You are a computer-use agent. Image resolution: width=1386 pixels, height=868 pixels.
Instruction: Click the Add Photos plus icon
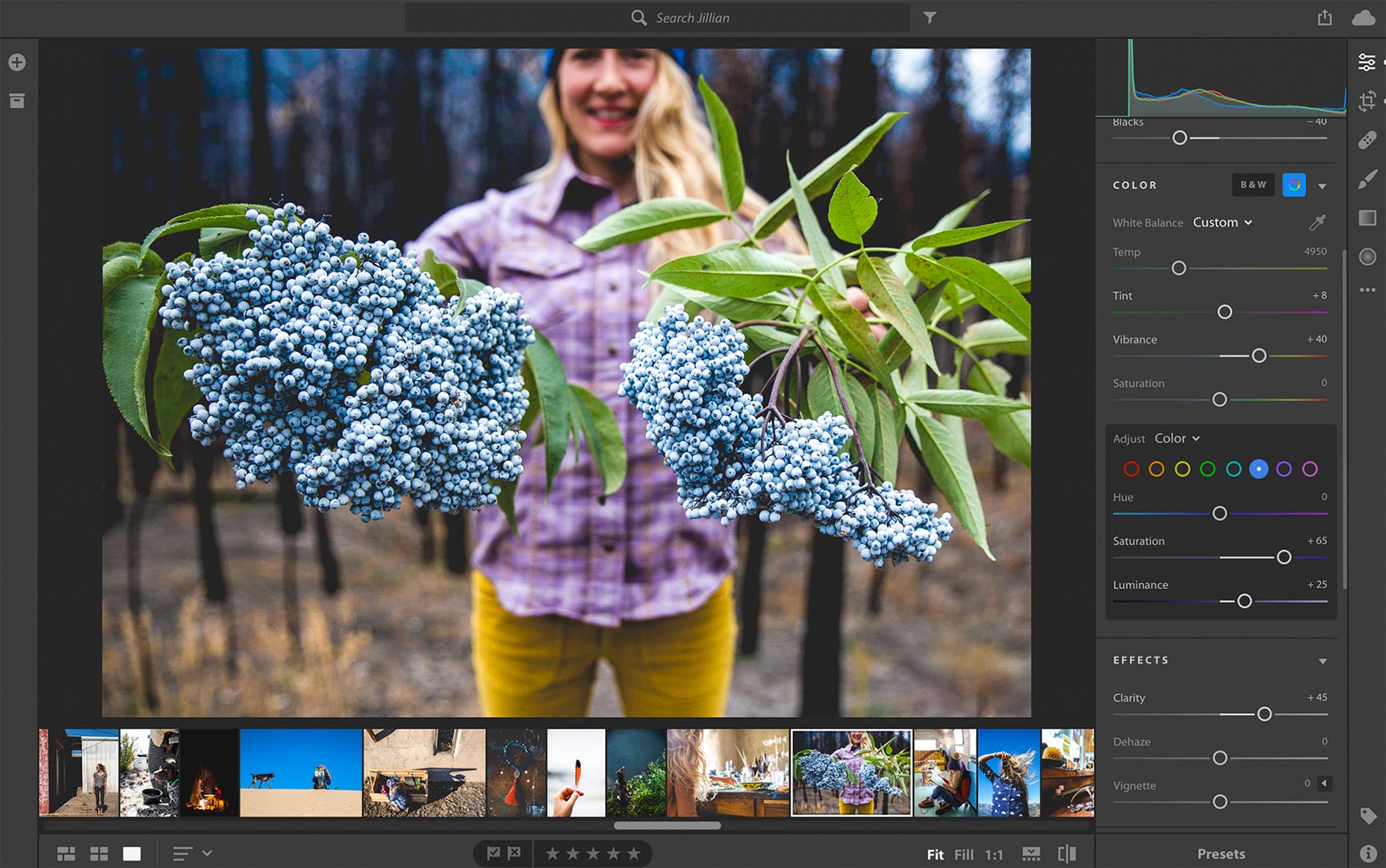click(x=17, y=62)
